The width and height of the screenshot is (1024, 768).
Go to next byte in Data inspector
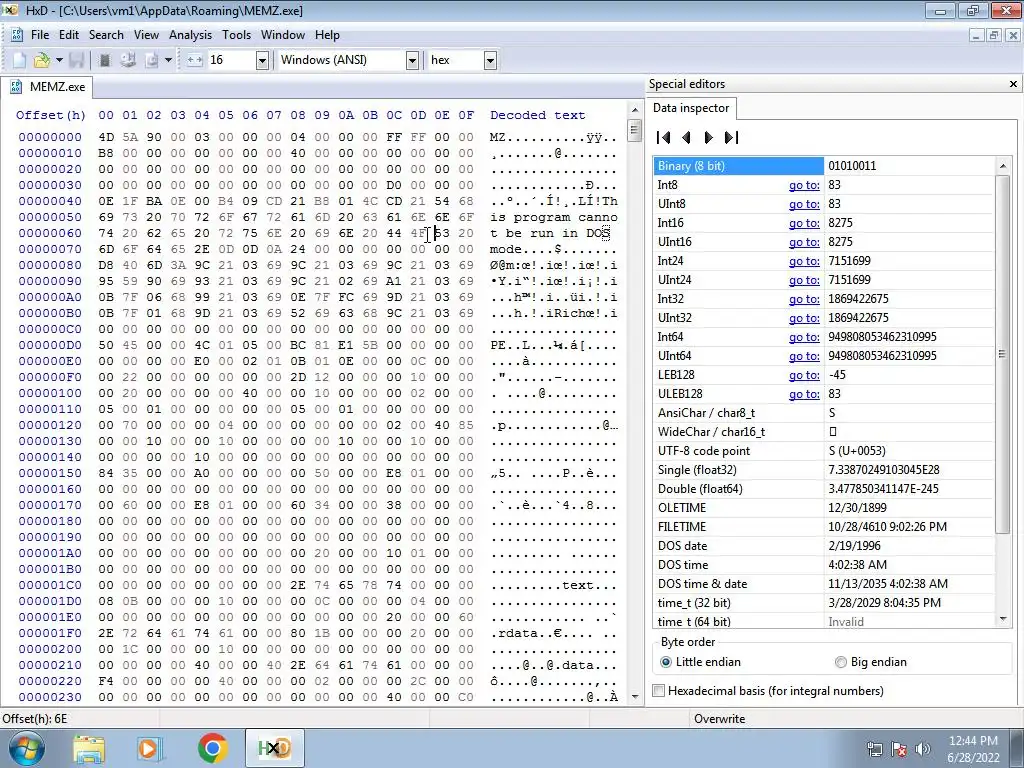click(x=709, y=137)
